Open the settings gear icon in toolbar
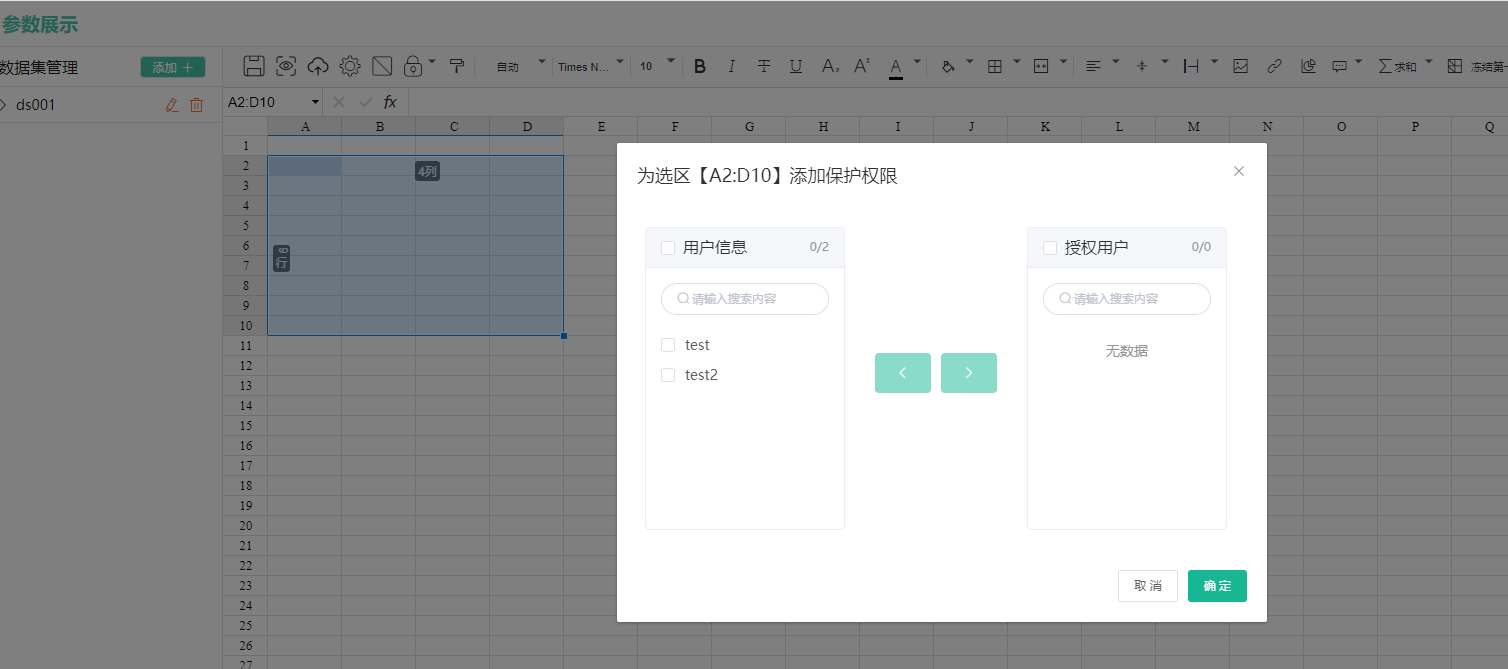Screen dimensions: 1508x669 pos(350,66)
